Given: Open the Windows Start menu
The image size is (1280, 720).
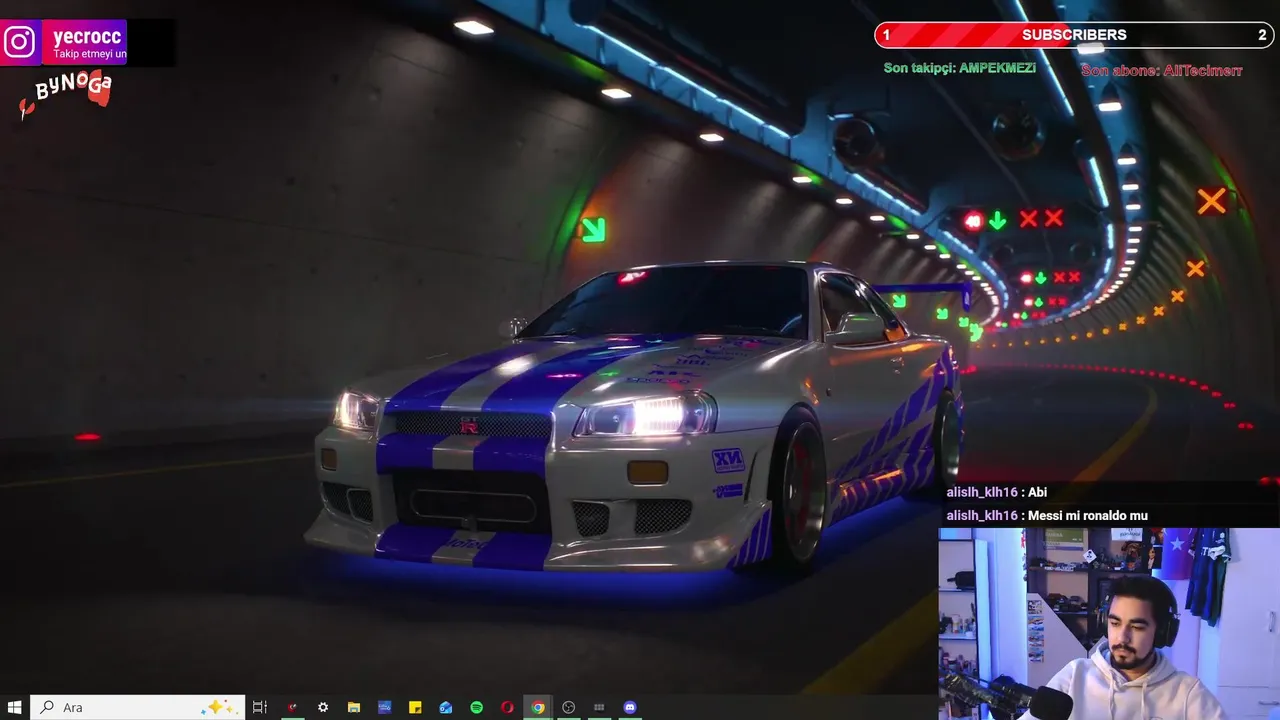Looking at the screenshot, I should [15, 707].
